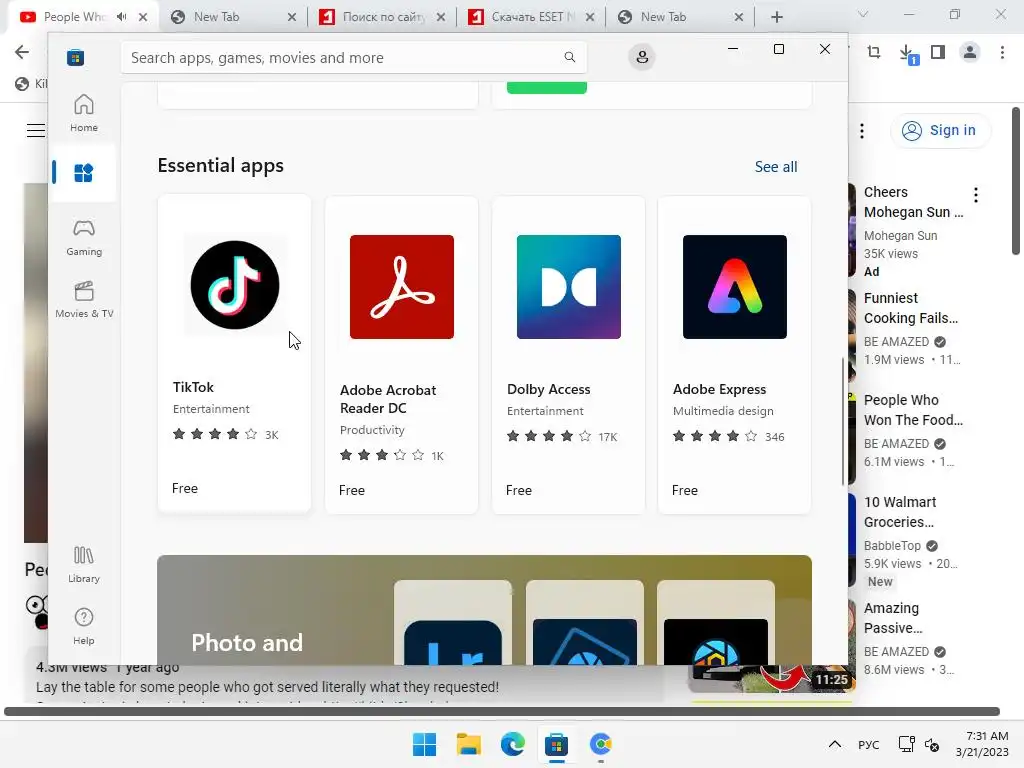Toggle browser side panel
Viewport: 1024px width, 768px height.
[x=938, y=52]
